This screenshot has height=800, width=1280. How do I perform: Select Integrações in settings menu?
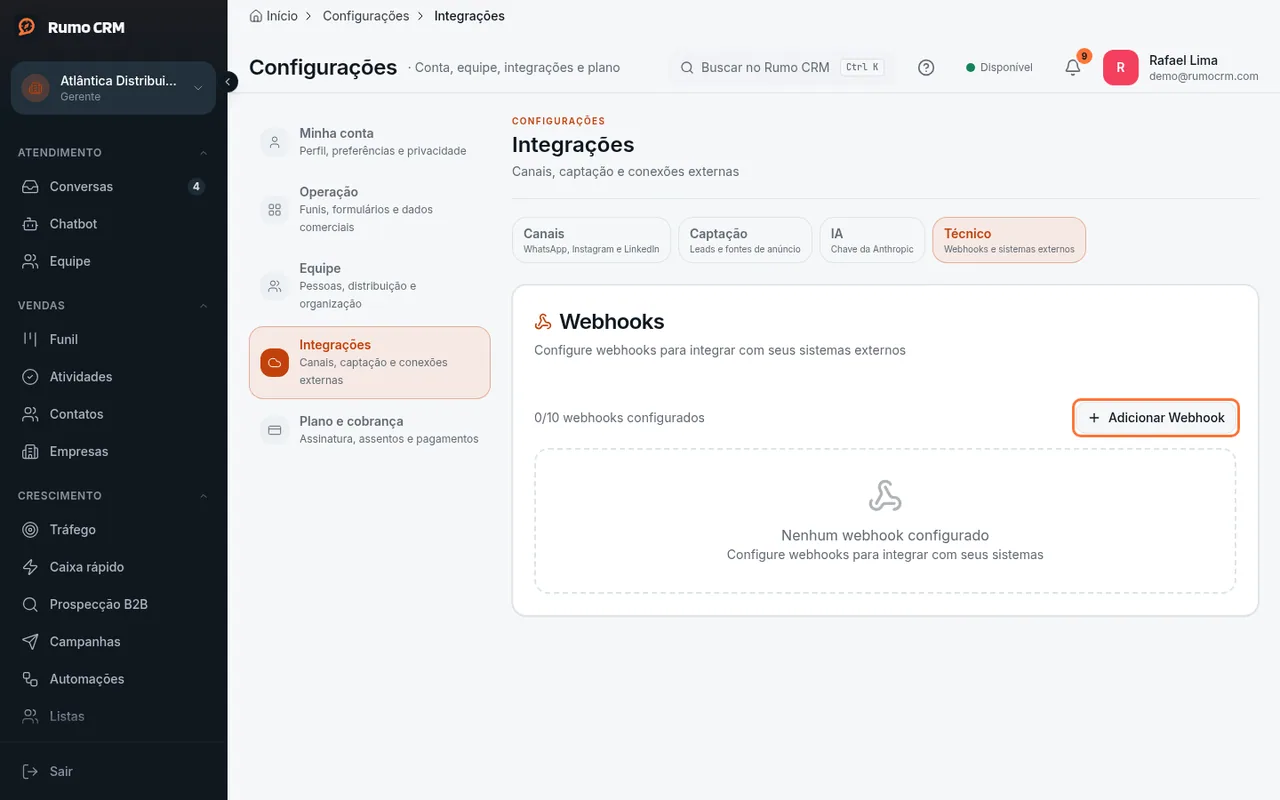coord(370,363)
